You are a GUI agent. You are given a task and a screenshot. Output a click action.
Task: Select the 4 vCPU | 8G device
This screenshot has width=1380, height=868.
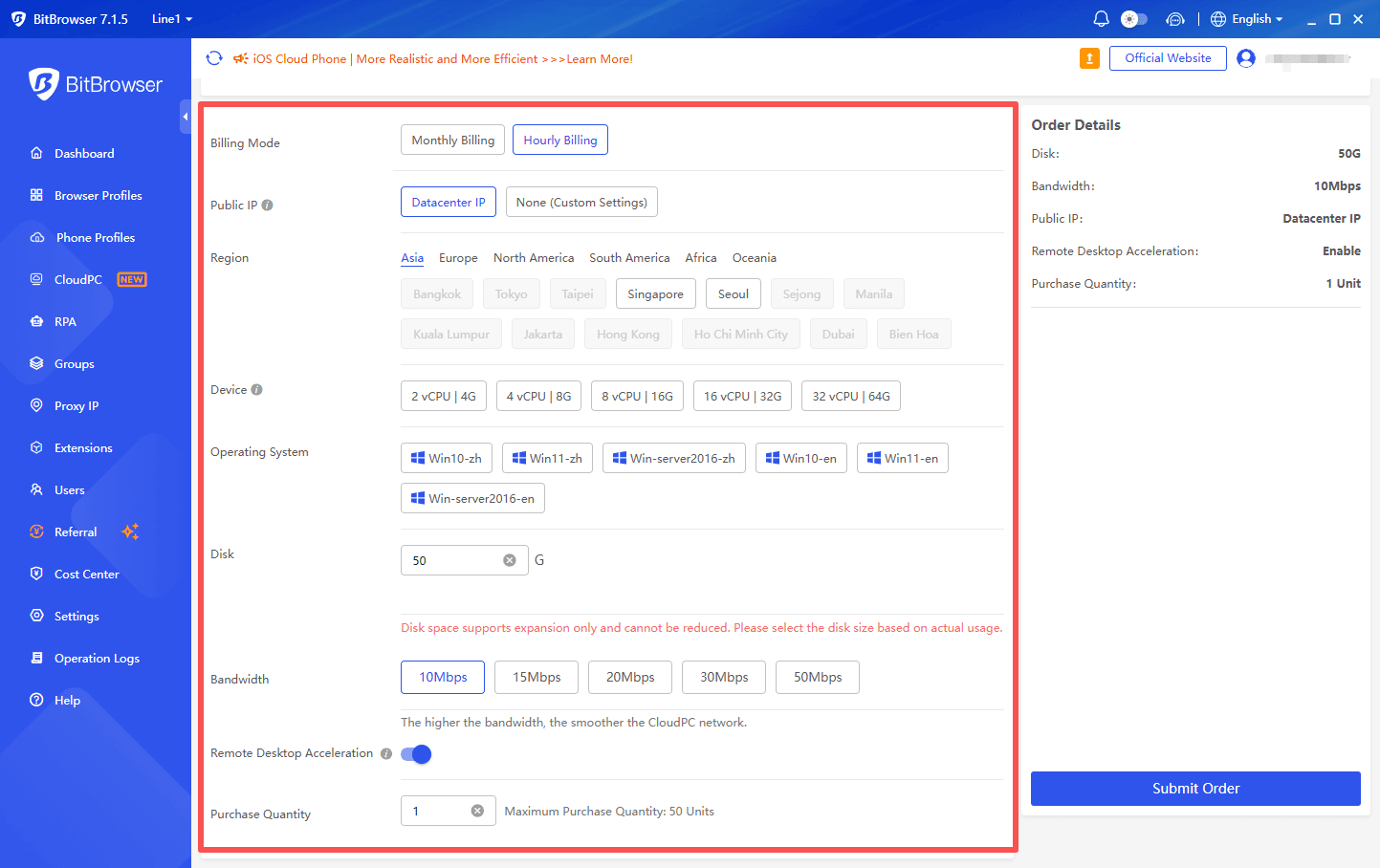point(539,396)
